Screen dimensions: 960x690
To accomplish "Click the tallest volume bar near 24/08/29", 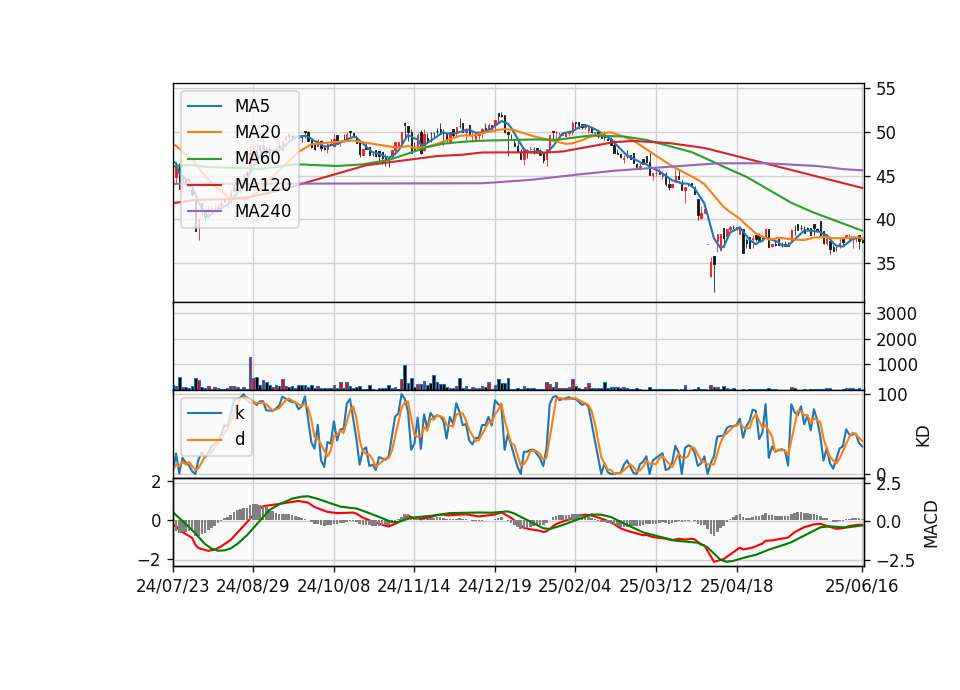I will pyautogui.click(x=250, y=373).
